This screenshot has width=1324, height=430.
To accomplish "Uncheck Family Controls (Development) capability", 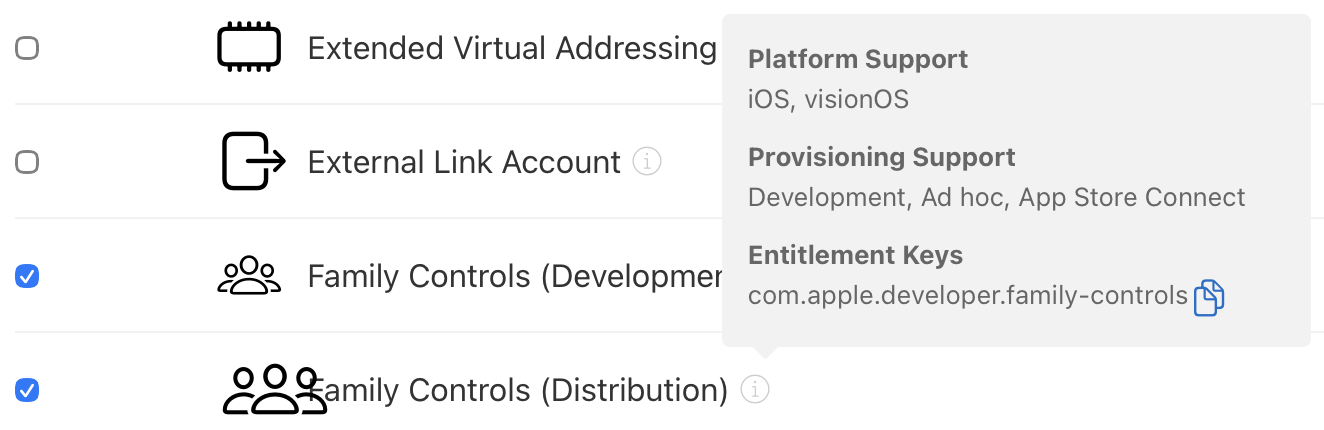I will tap(28, 276).
